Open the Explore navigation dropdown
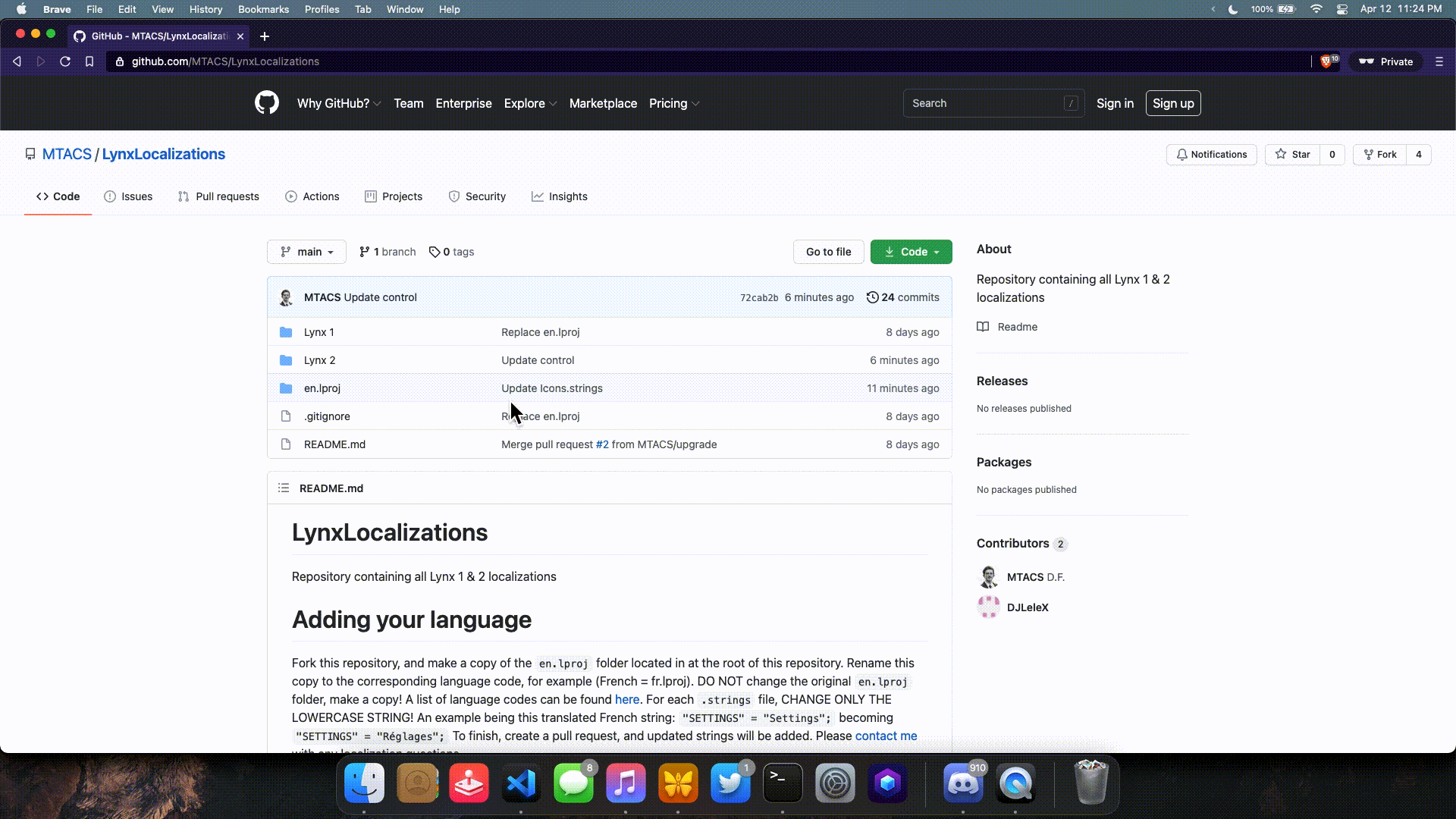Screen dimensions: 1456x819 pyautogui.click(x=529, y=103)
